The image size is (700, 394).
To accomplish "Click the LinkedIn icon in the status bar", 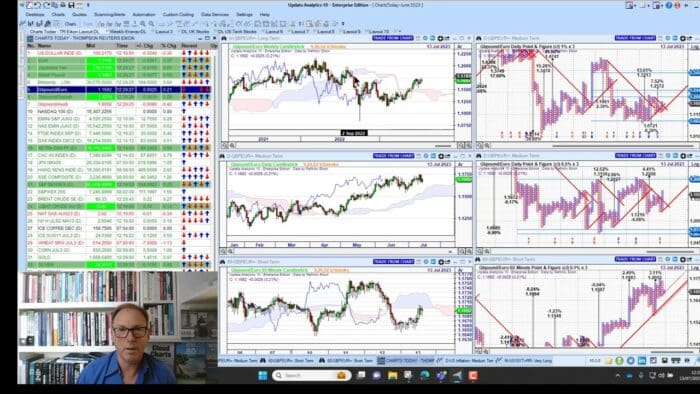I will click(642, 360).
